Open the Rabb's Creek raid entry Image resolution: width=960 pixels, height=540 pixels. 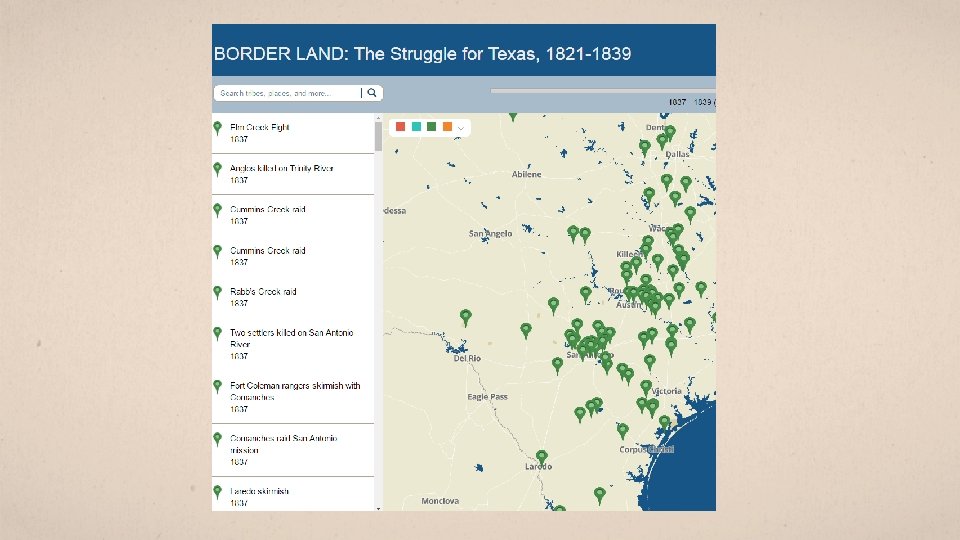293,298
